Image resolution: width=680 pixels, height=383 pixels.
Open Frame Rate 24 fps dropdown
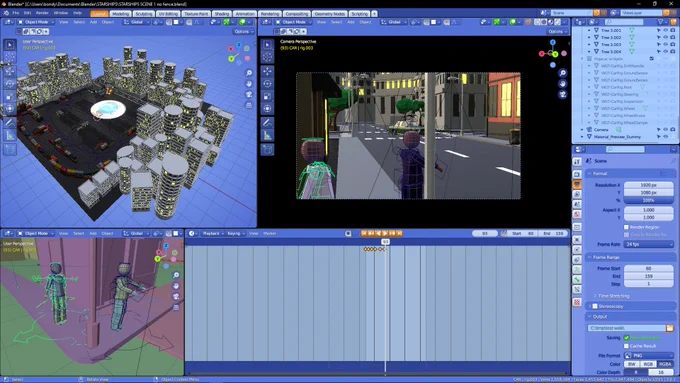[649, 244]
